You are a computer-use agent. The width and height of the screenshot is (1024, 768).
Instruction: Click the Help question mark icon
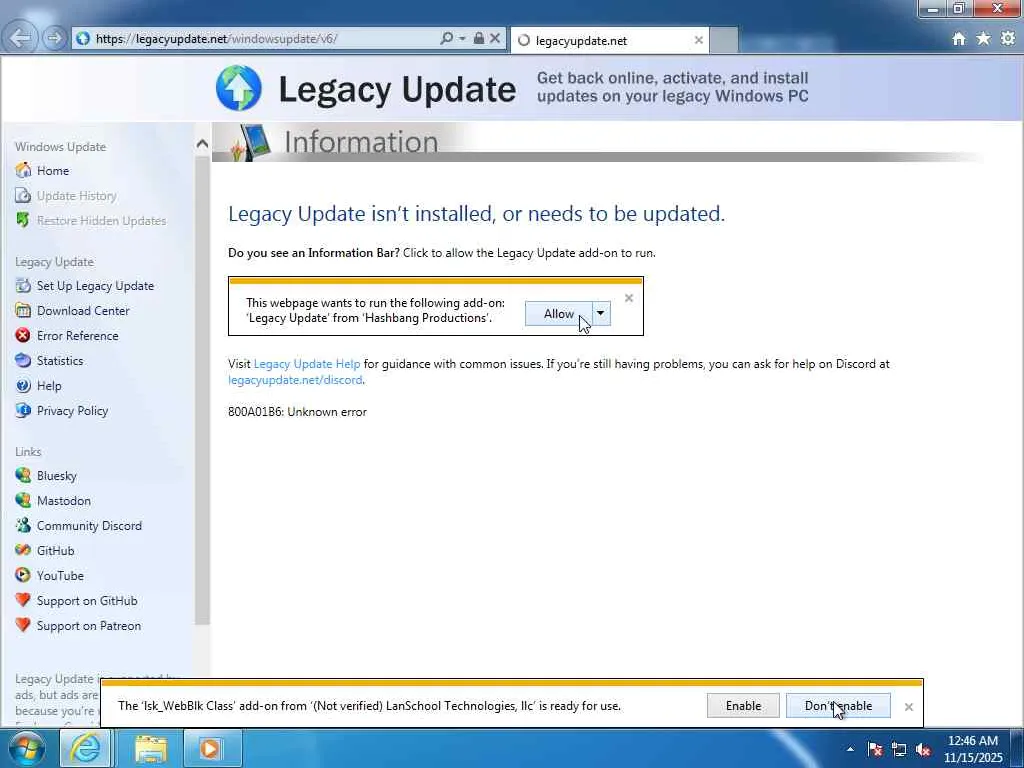point(23,385)
